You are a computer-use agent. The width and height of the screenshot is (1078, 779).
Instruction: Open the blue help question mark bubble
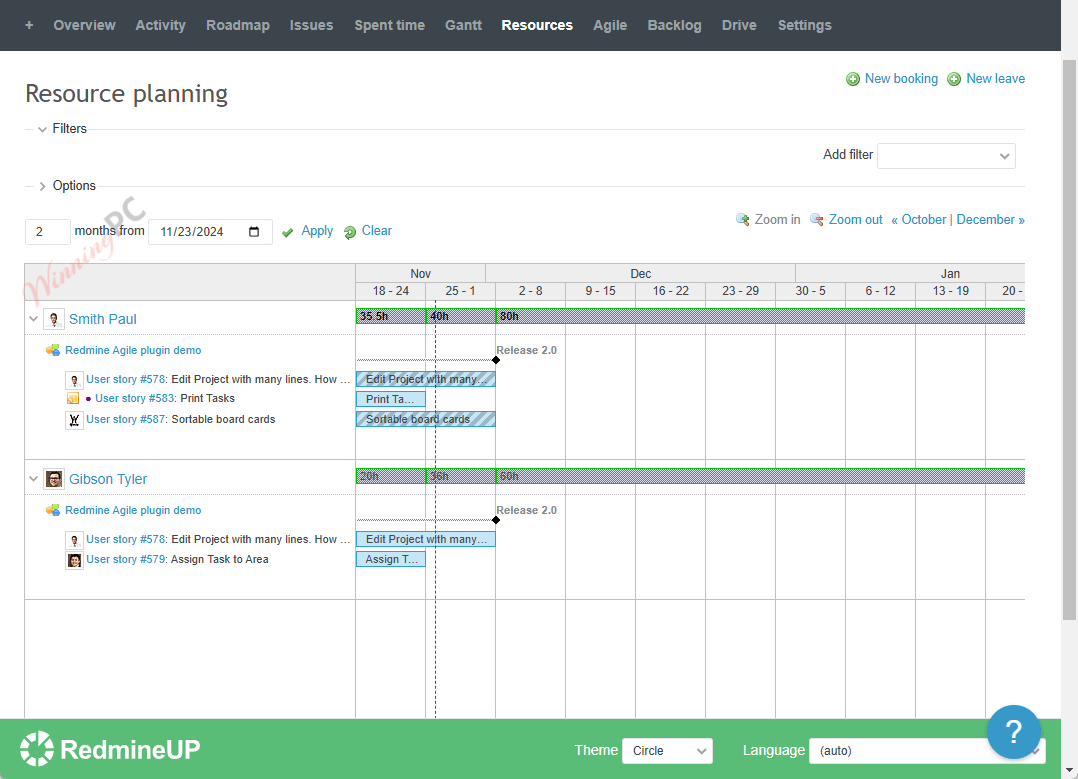(x=1013, y=732)
